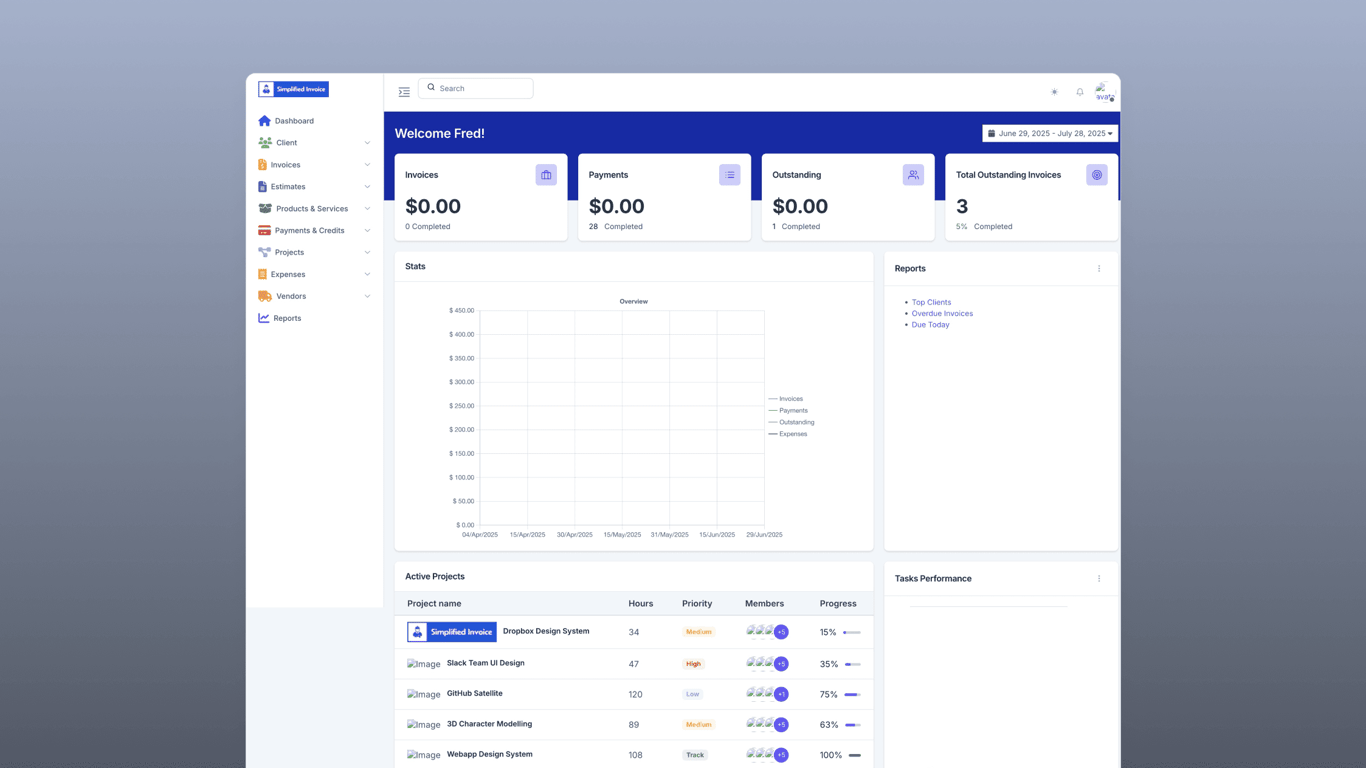1366x768 pixels.
Task: Click the Total Outstanding Invoices target icon
Action: (x=1097, y=175)
